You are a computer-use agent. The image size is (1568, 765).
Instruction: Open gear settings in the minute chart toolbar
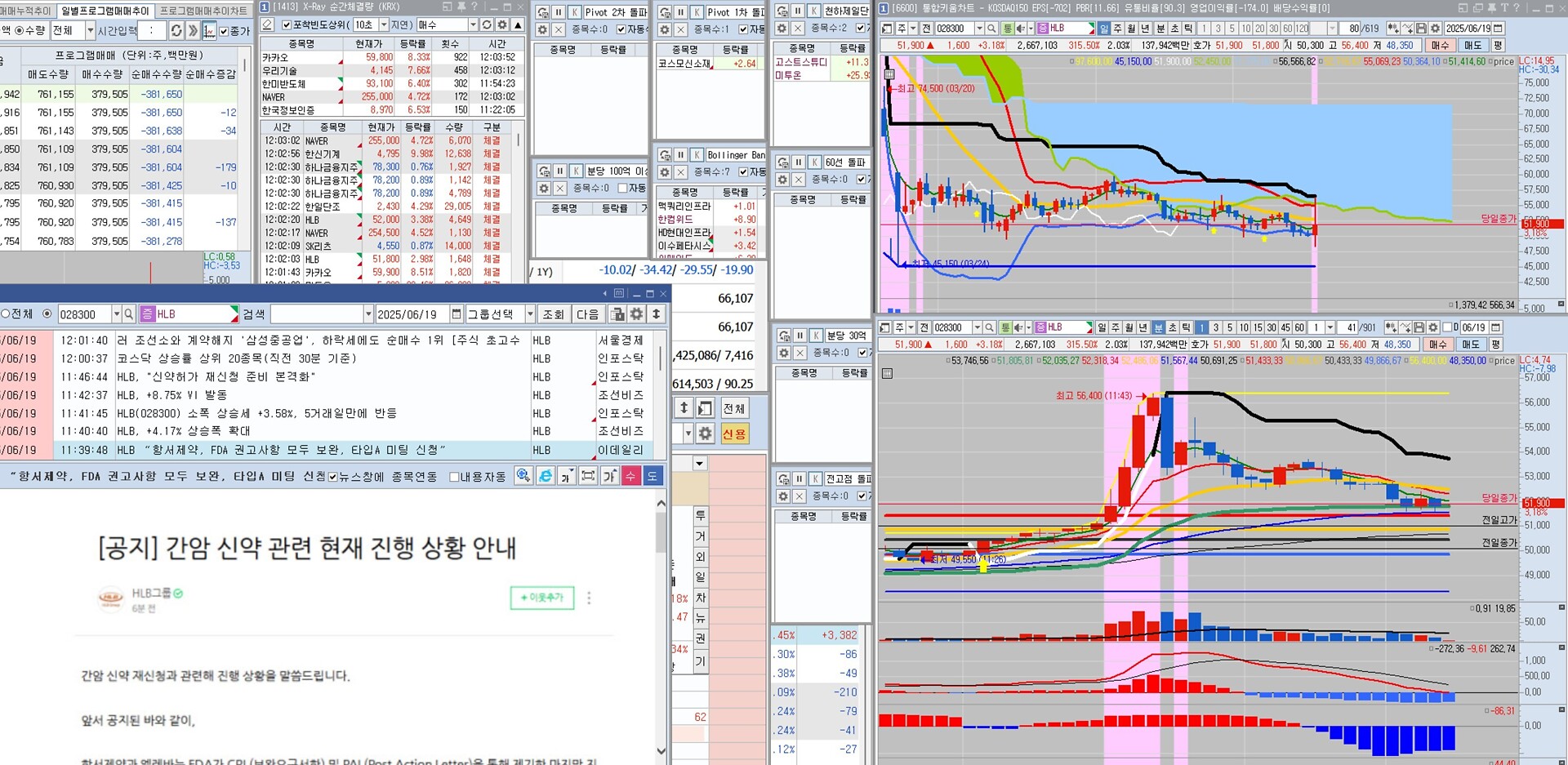(x=1433, y=327)
